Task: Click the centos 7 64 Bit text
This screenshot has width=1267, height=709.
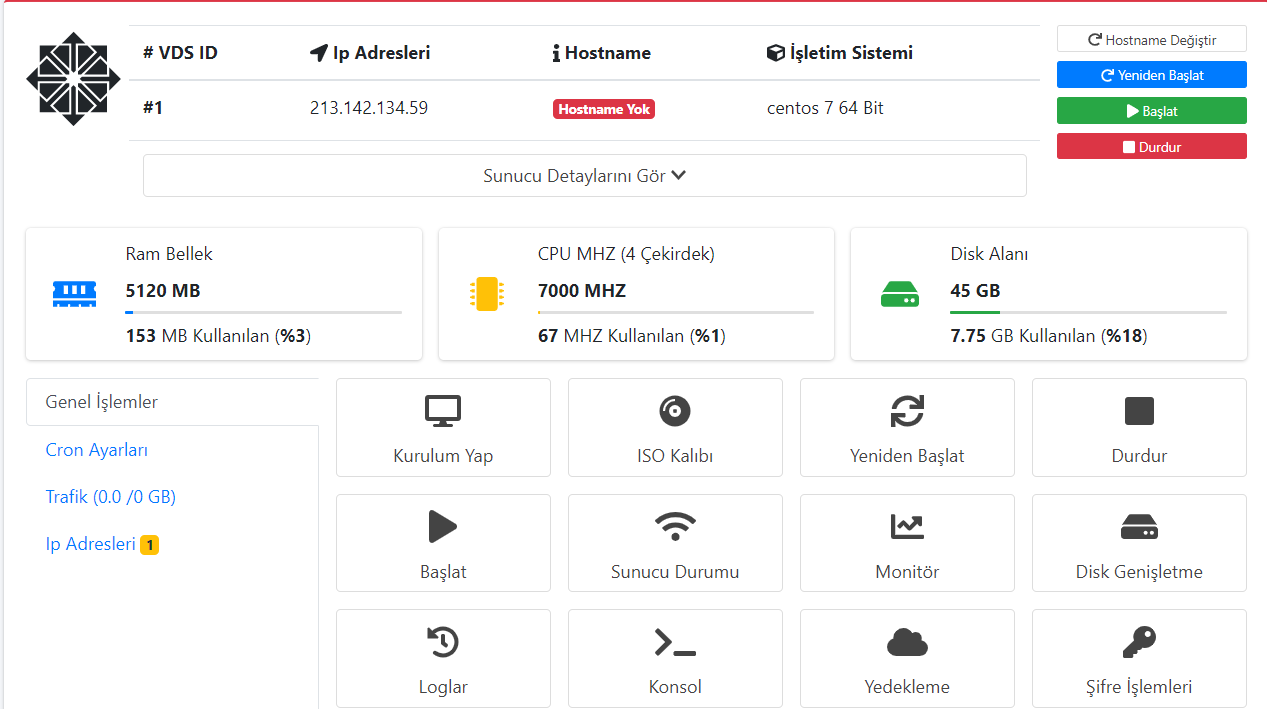Action: click(x=825, y=108)
